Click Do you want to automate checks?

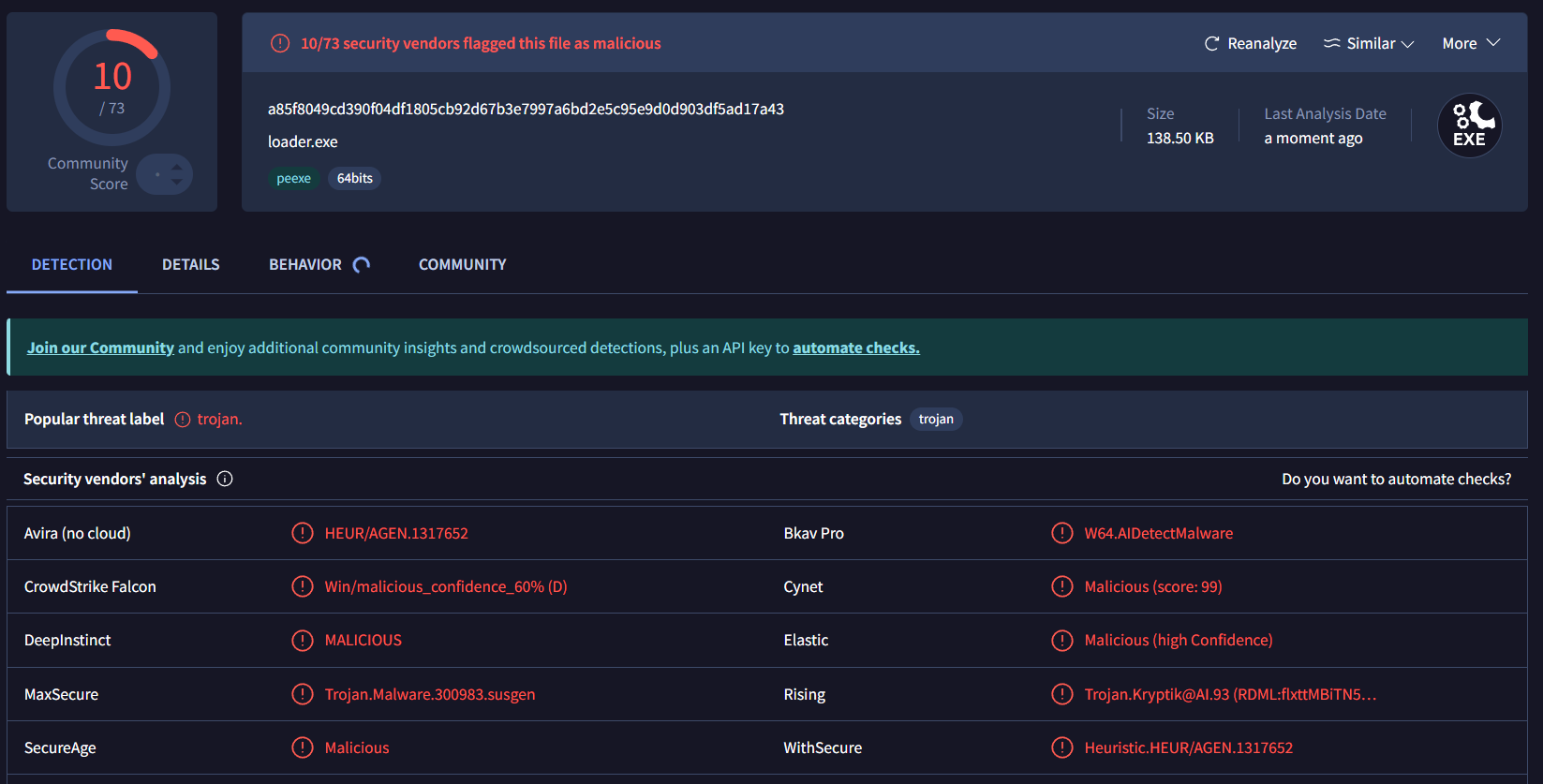(1397, 479)
